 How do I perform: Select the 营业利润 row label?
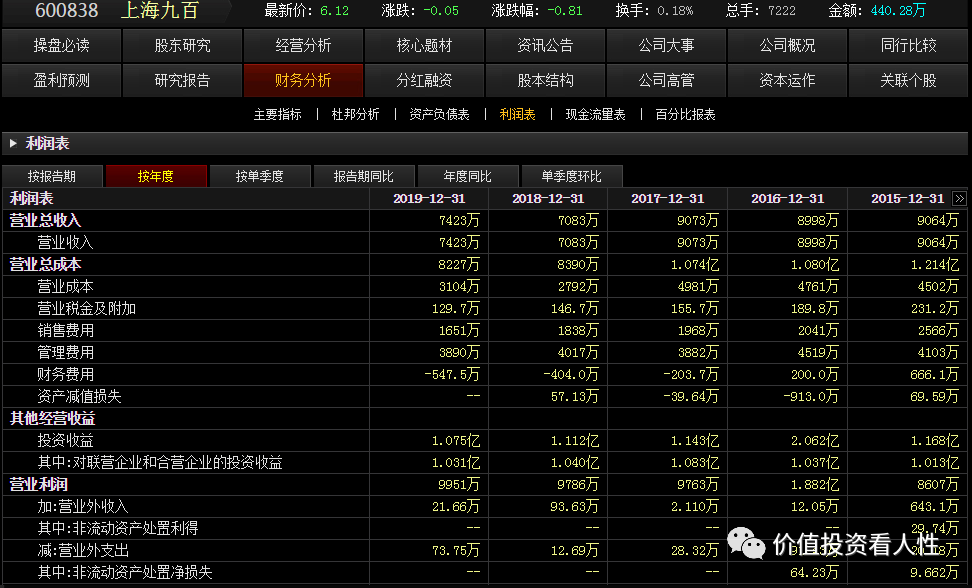pyautogui.click(x=38, y=485)
